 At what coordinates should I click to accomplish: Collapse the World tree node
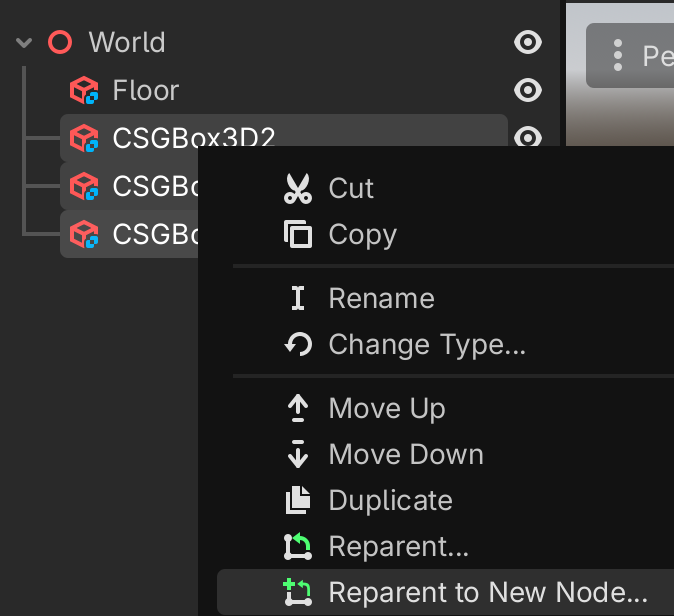25,43
